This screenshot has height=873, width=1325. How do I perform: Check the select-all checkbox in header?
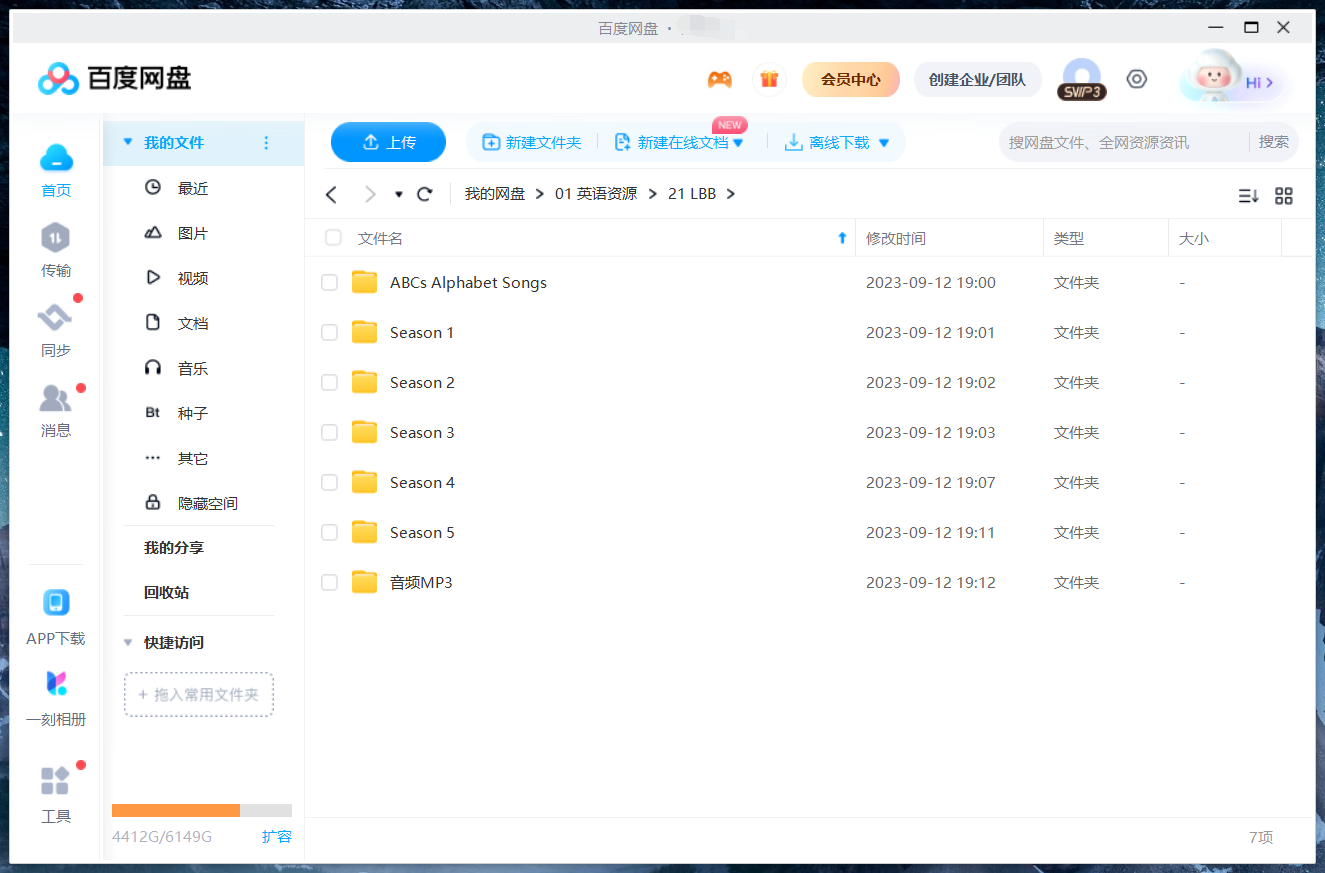[333, 238]
